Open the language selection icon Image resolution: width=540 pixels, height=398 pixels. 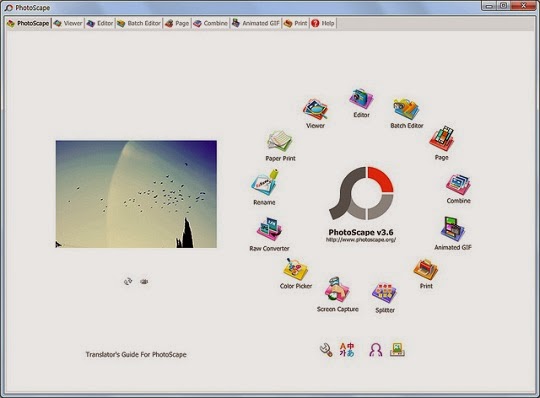pyautogui.click(x=347, y=349)
